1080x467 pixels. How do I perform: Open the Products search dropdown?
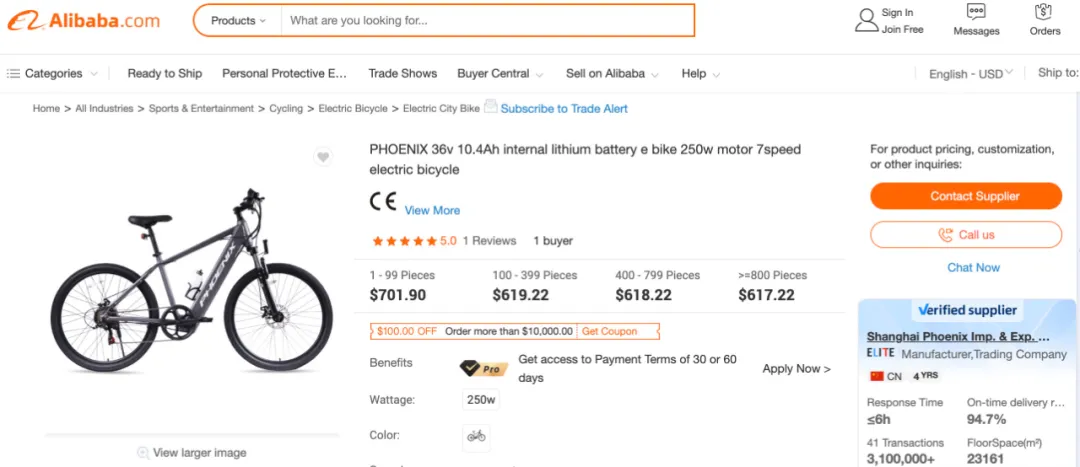pyautogui.click(x=238, y=21)
